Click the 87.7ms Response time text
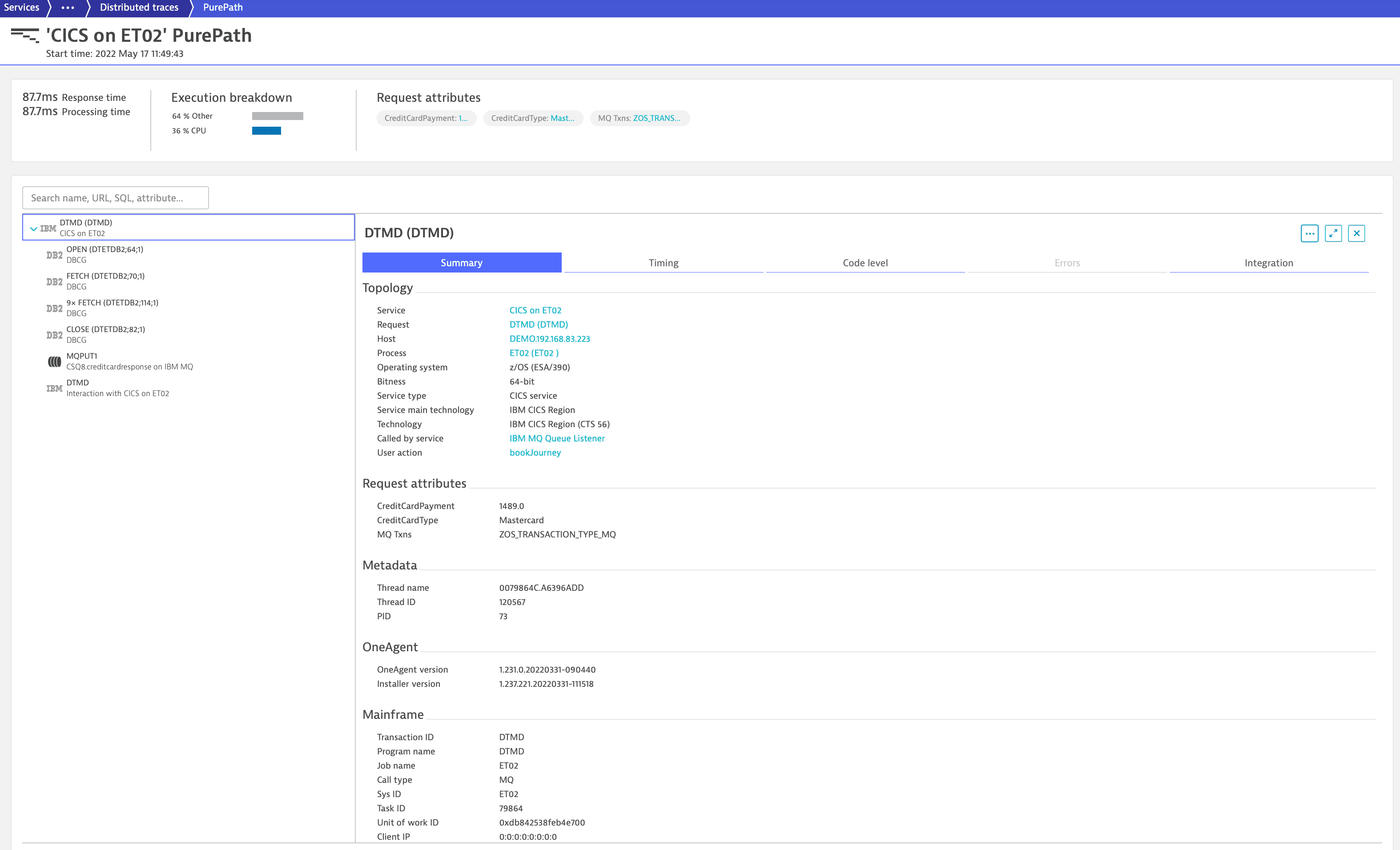 point(74,97)
